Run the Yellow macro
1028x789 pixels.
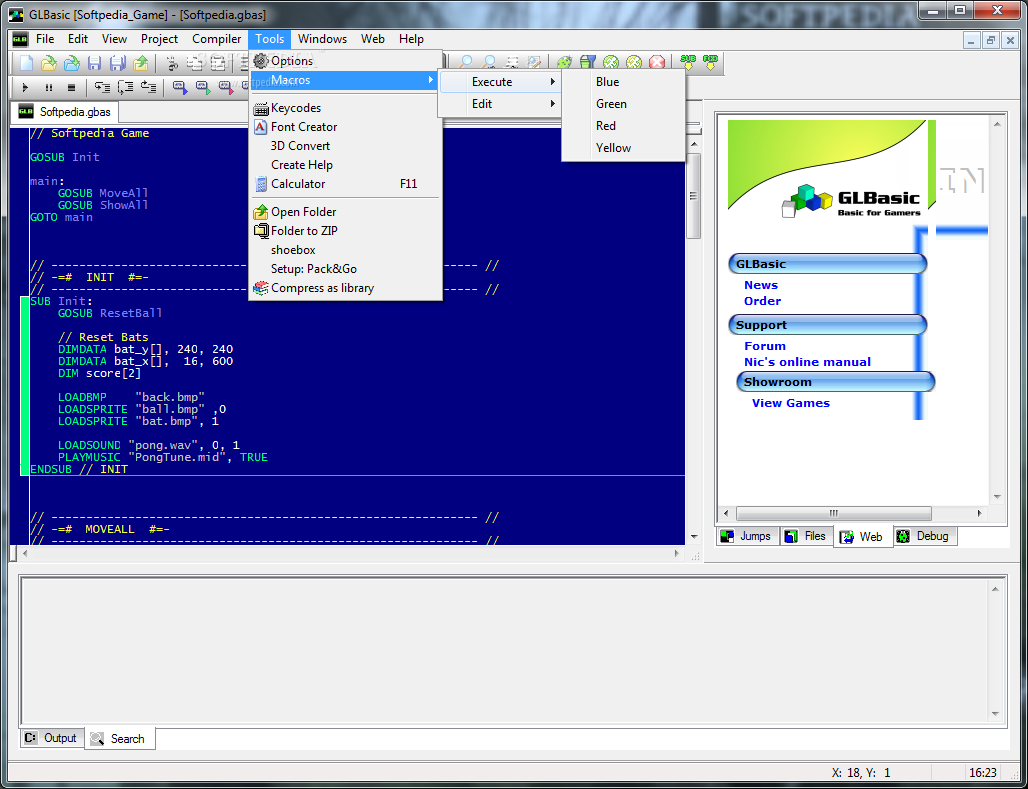[623, 148]
